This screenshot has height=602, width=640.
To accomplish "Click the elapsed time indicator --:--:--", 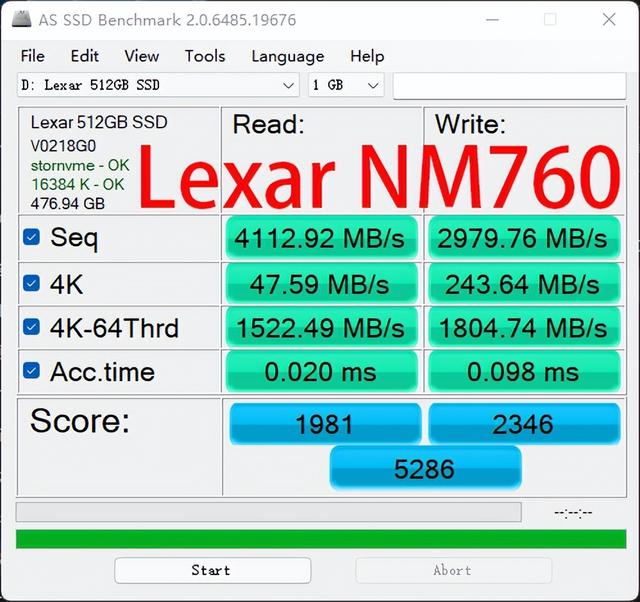I will [x=573, y=513].
